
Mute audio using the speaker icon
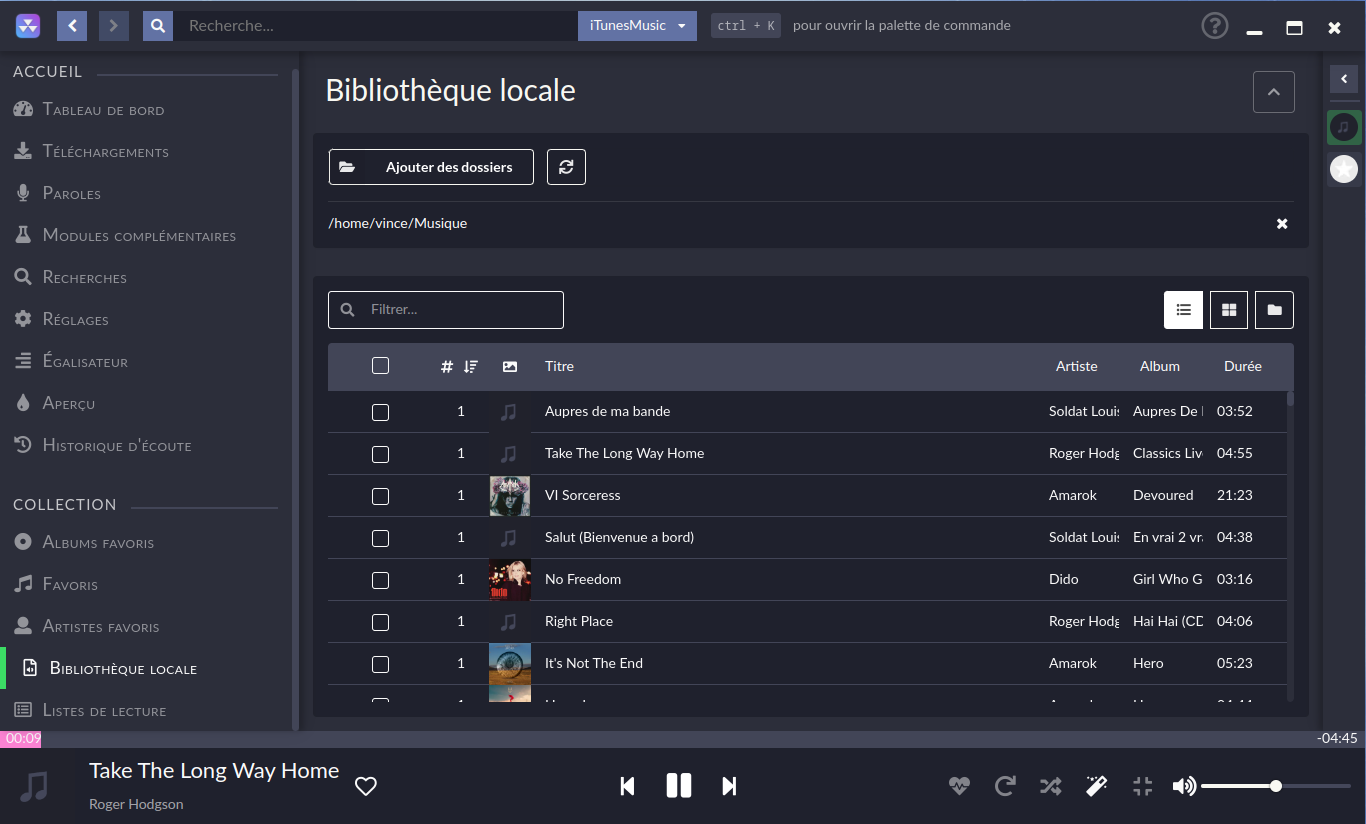click(1184, 786)
